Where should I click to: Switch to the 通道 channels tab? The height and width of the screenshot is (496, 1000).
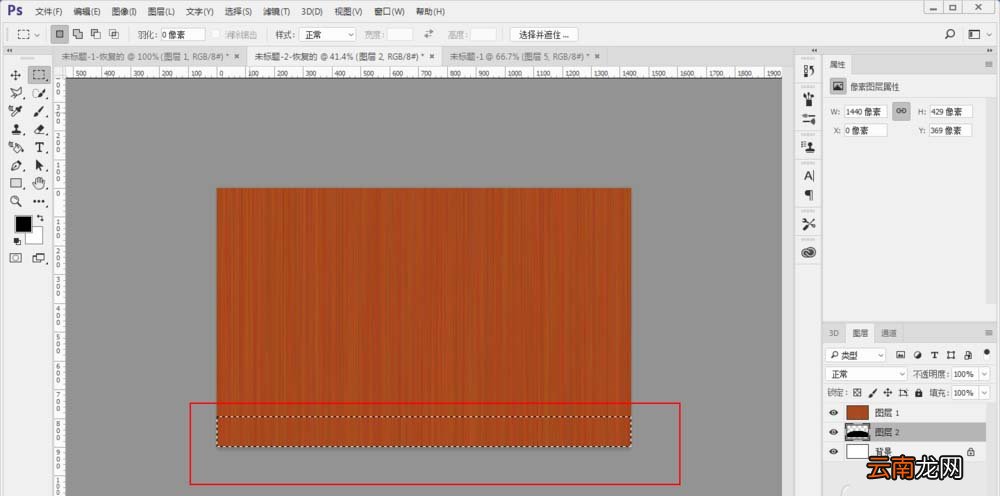tap(888, 333)
